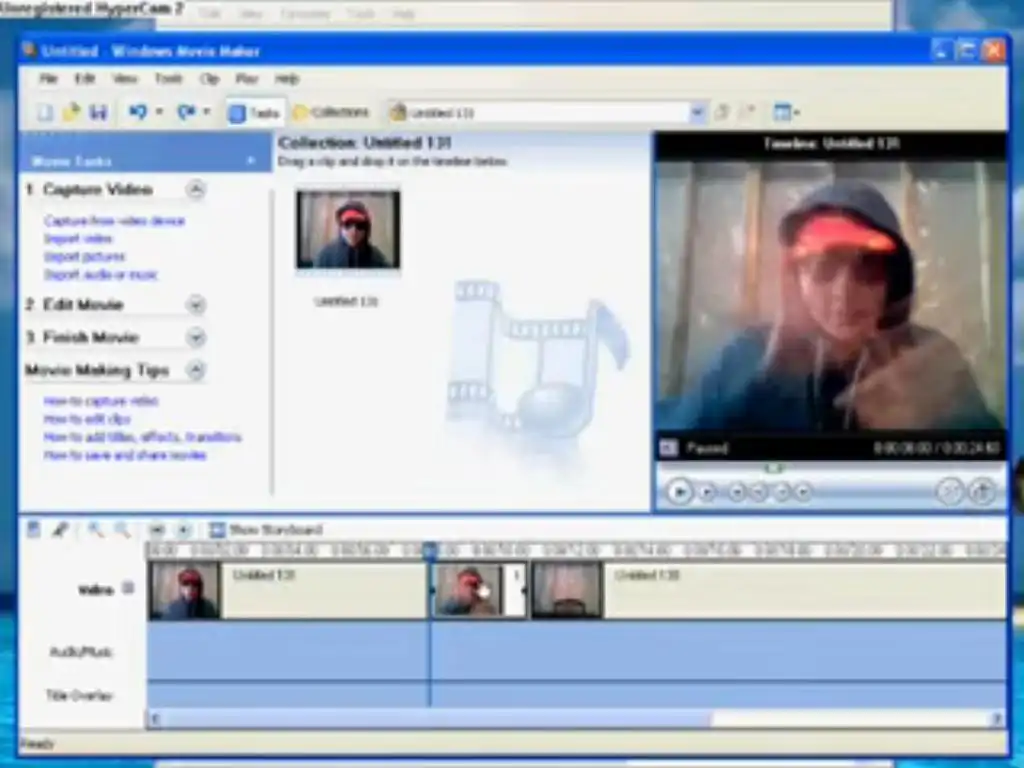Click the Import pictures link
The width and height of the screenshot is (1024, 768).
tap(85, 257)
